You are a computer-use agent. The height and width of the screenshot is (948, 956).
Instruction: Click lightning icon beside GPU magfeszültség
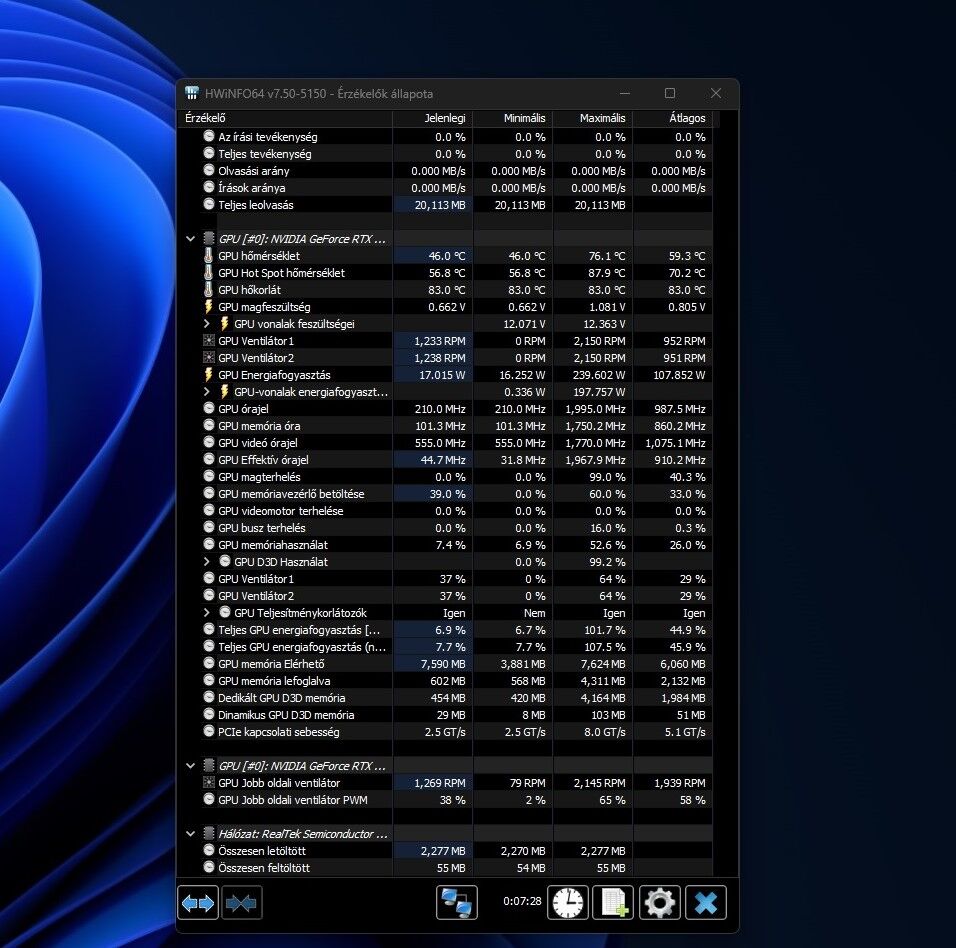[209, 307]
